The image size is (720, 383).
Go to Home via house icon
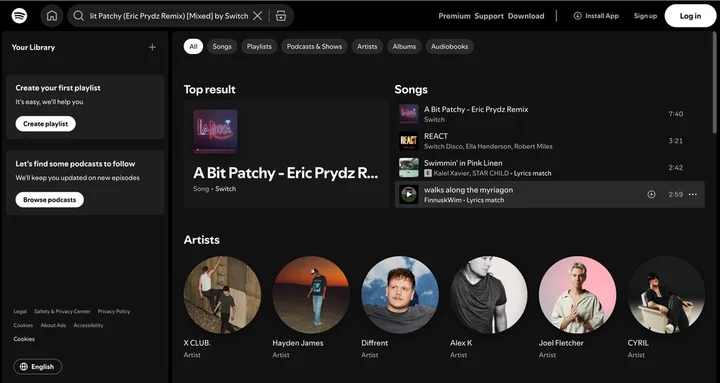(x=52, y=16)
